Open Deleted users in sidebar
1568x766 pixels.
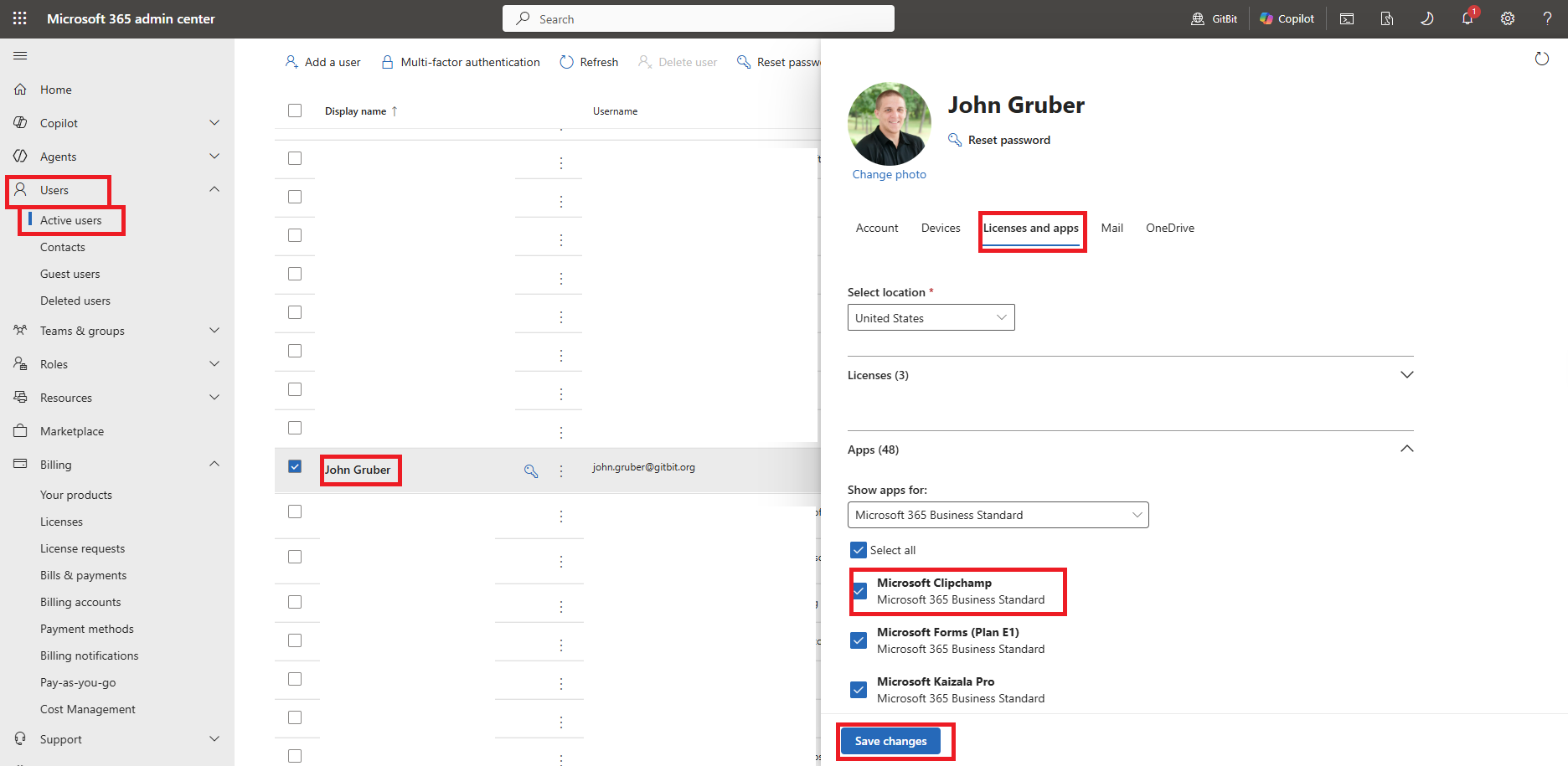pos(75,301)
